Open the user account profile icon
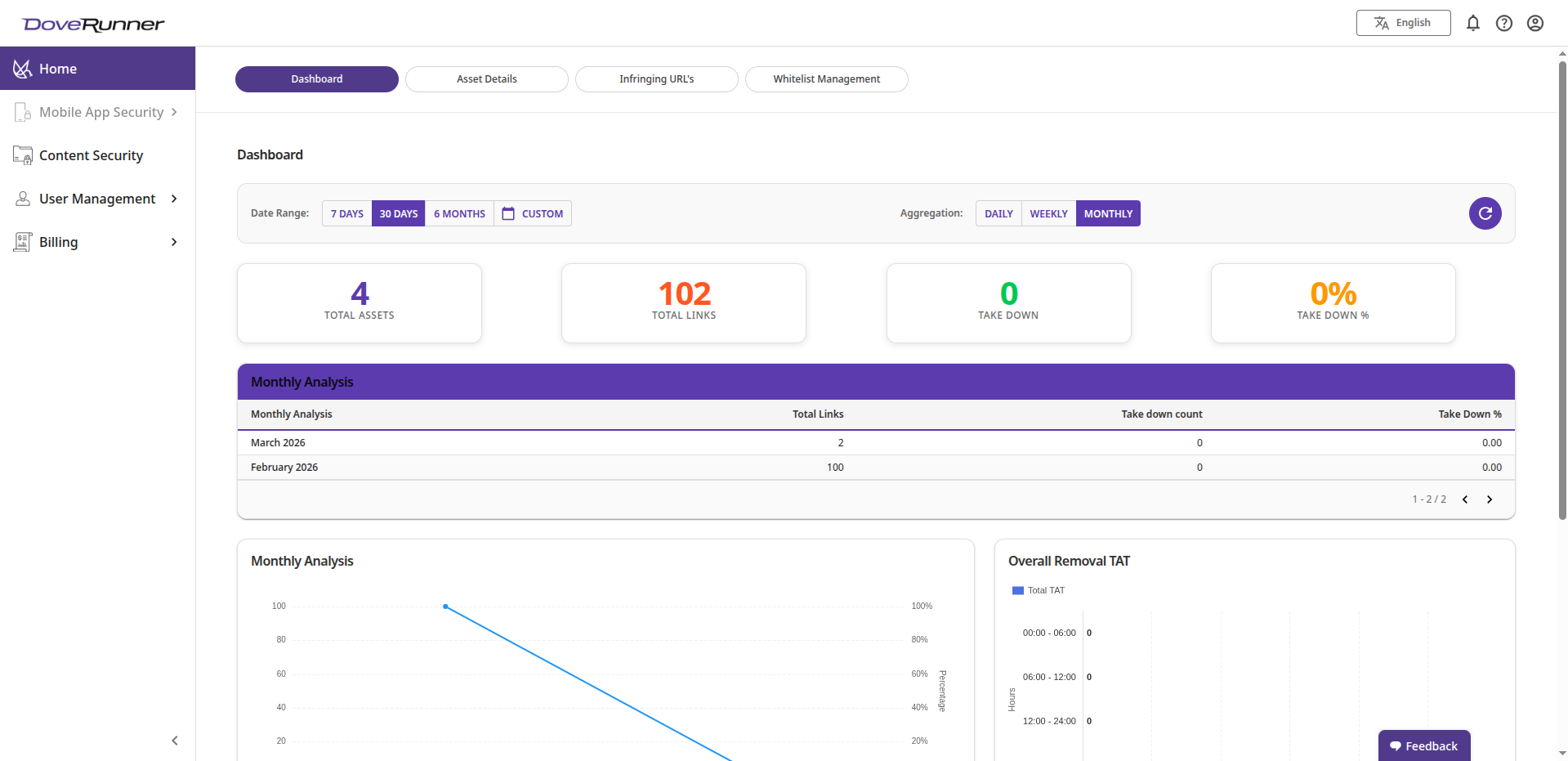Image resolution: width=1568 pixels, height=761 pixels. [1535, 23]
